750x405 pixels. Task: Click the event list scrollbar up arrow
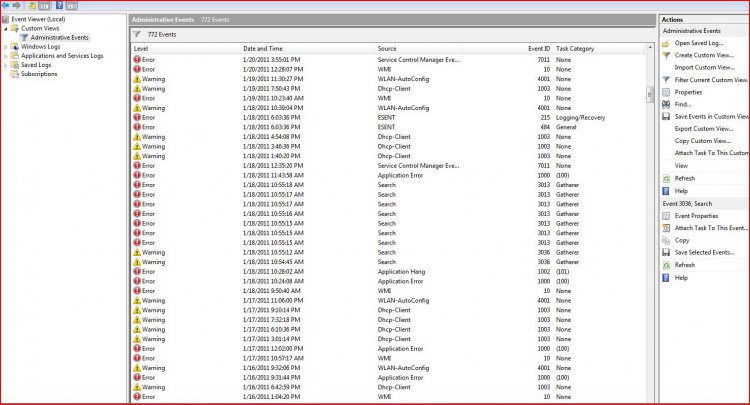(650, 48)
